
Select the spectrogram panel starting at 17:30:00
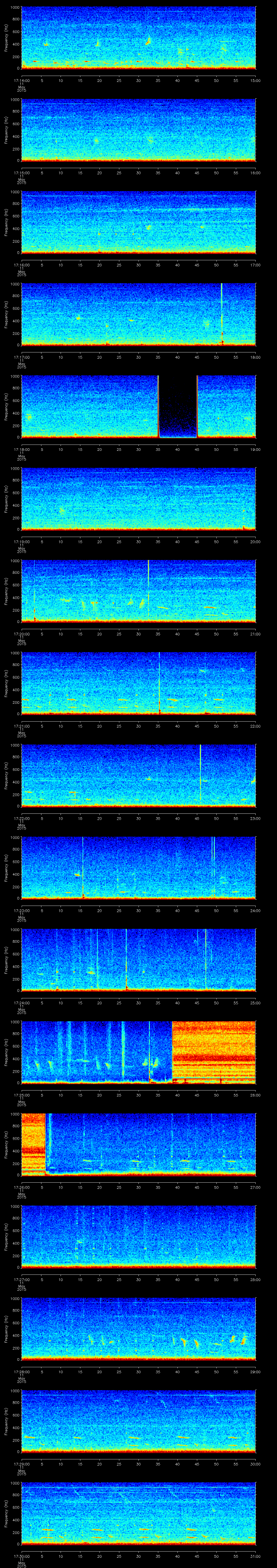(139, 1513)
